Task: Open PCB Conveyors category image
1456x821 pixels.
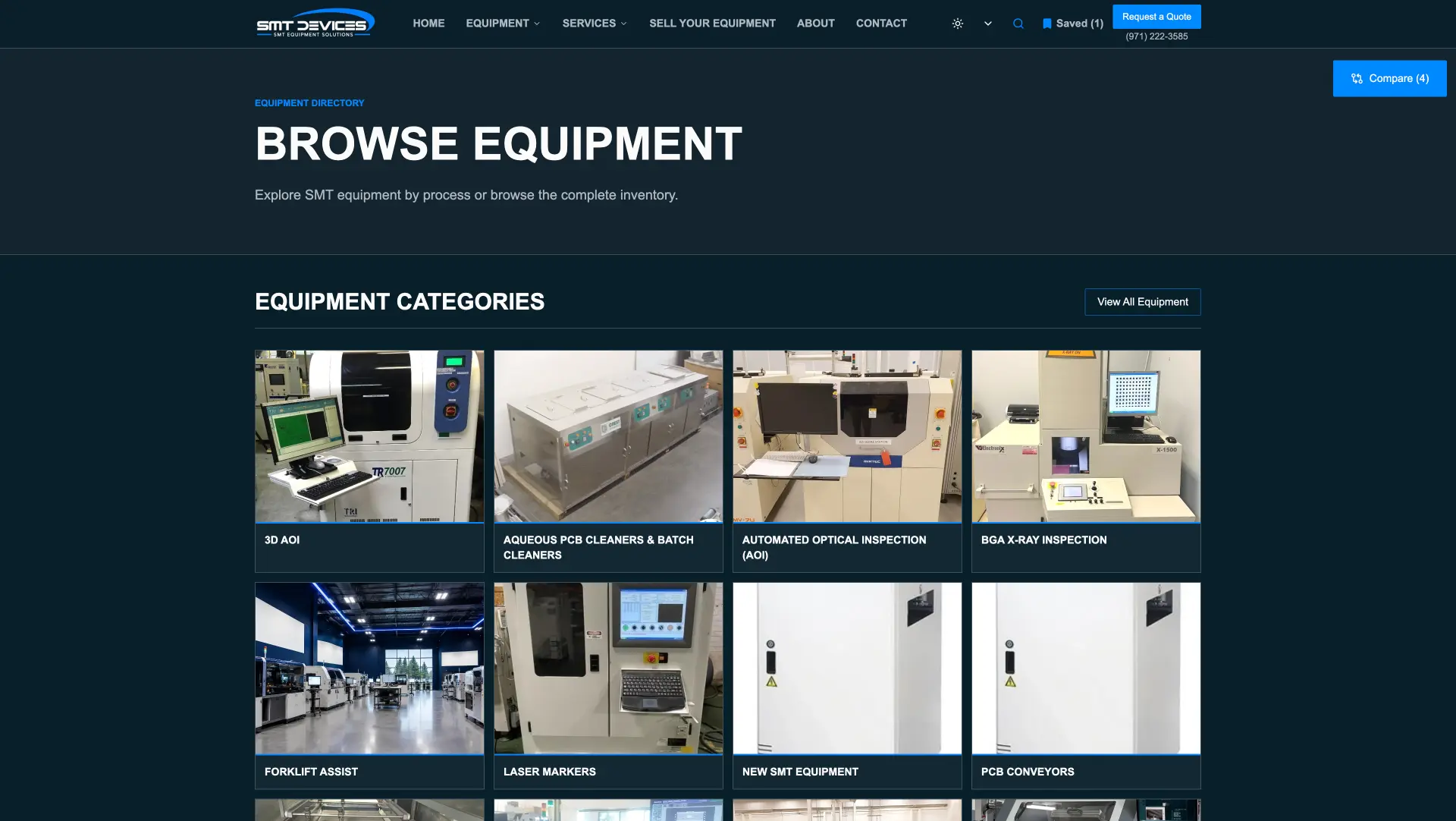Action: pos(1086,668)
